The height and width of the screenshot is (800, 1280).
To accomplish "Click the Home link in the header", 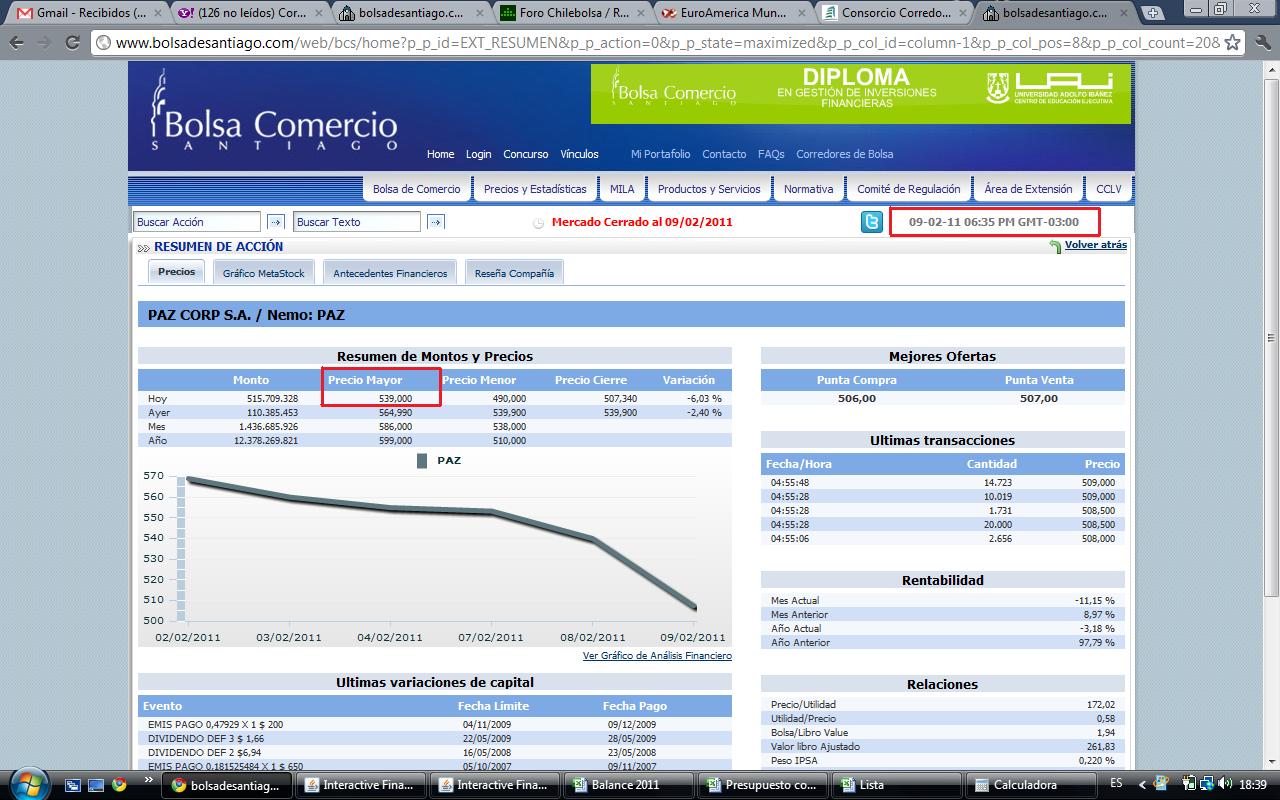I will pyautogui.click(x=440, y=154).
